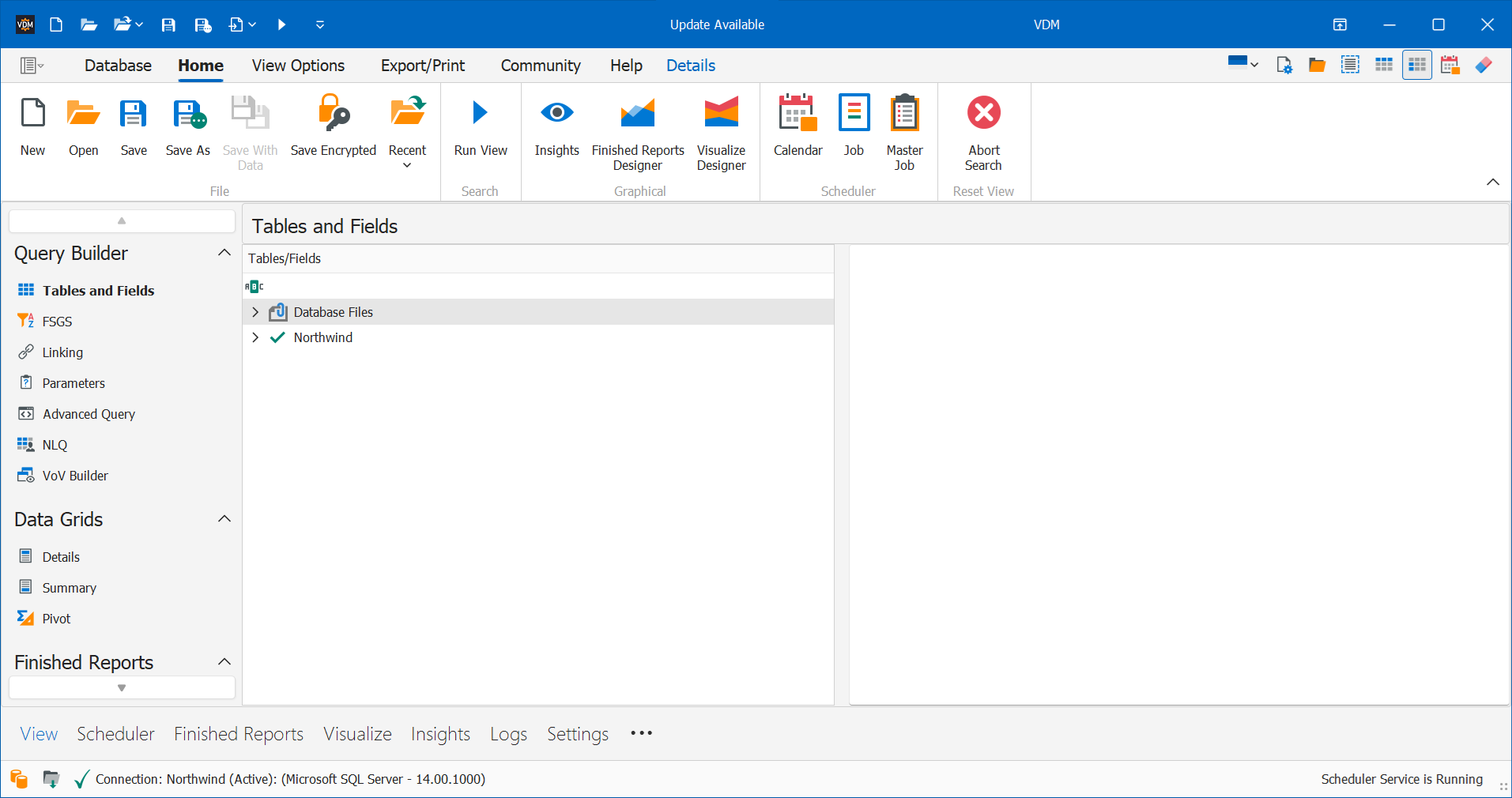Open the Database ribbon tab
1512x798 pixels.
pos(118,66)
